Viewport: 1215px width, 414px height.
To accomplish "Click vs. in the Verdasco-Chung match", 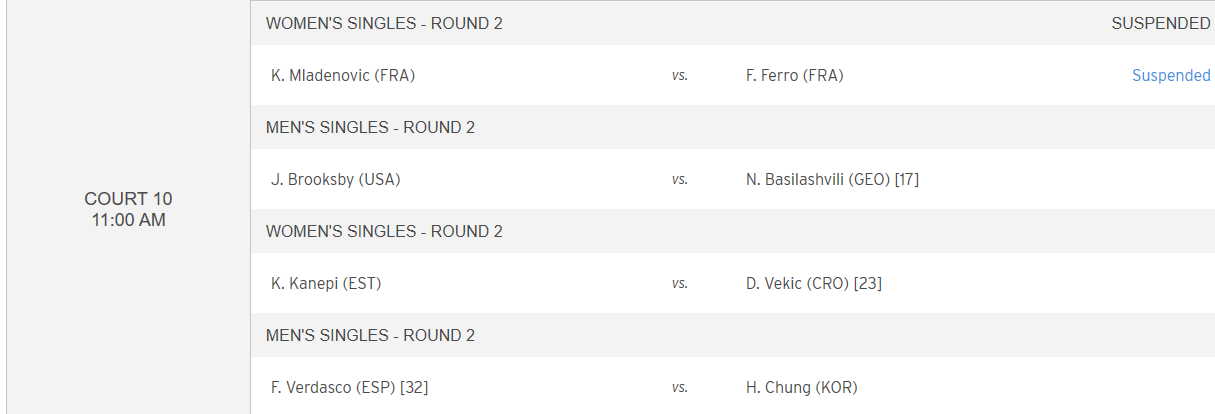I will click(x=679, y=387).
